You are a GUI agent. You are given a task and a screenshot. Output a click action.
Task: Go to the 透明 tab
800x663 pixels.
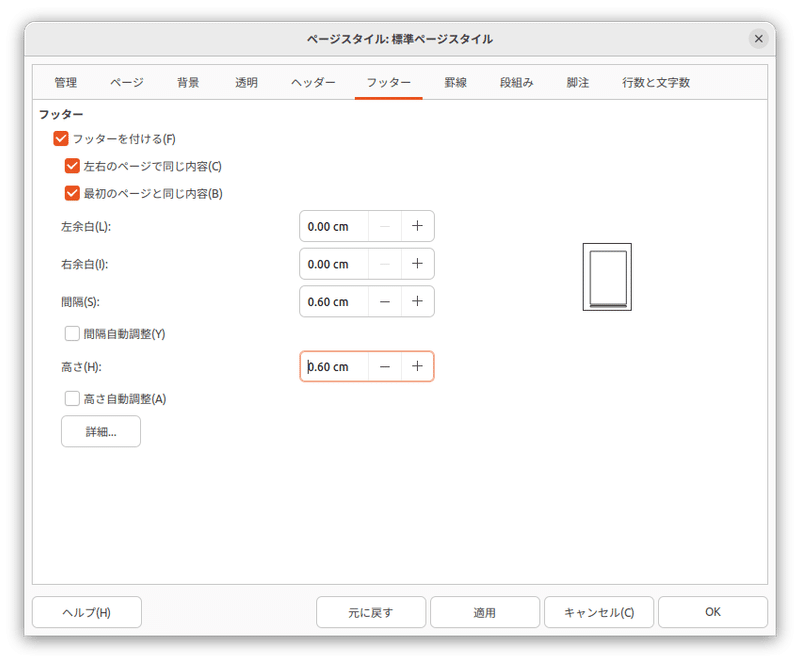click(x=246, y=83)
